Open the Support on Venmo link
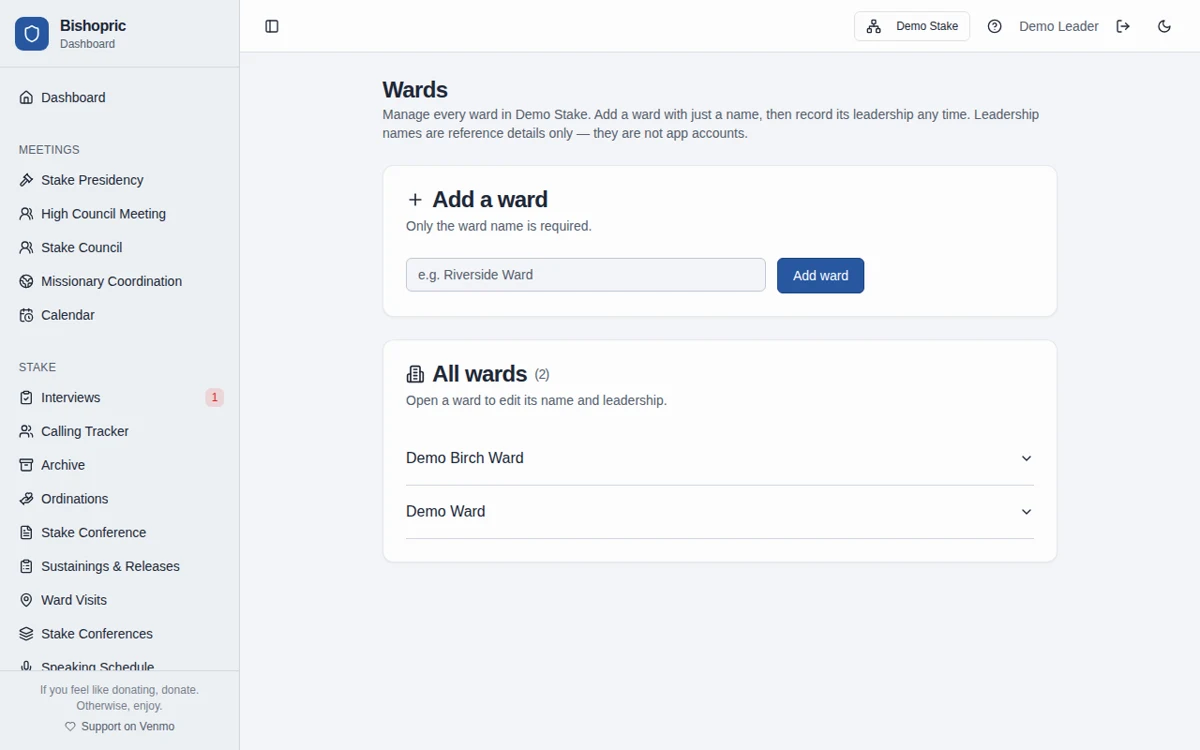This screenshot has height=750, width=1200. [120, 726]
